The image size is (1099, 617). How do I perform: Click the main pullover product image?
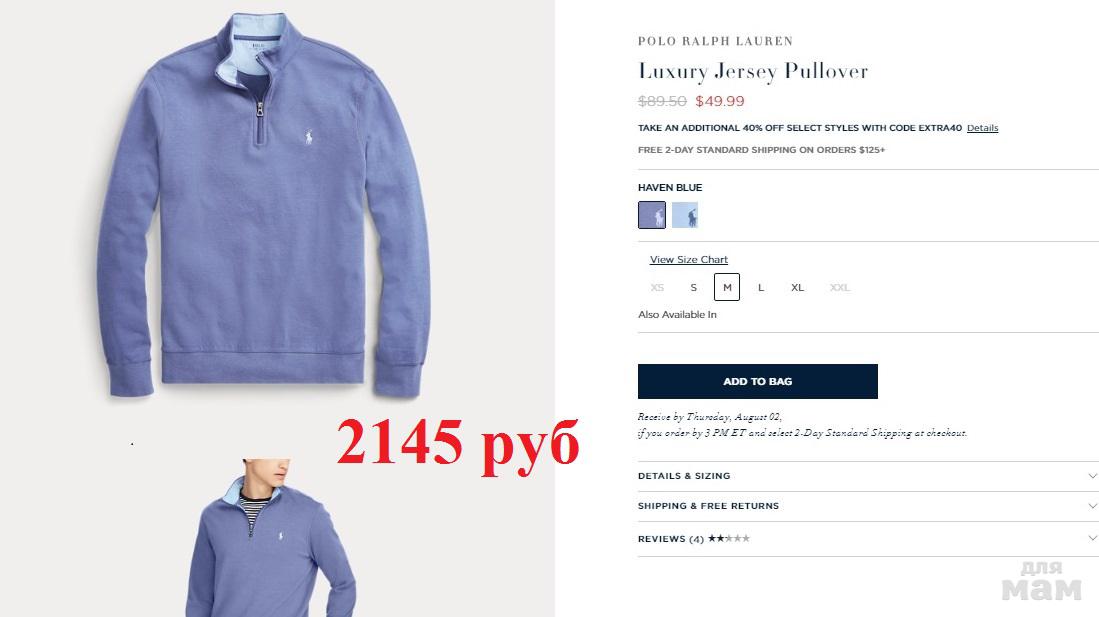[264, 205]
